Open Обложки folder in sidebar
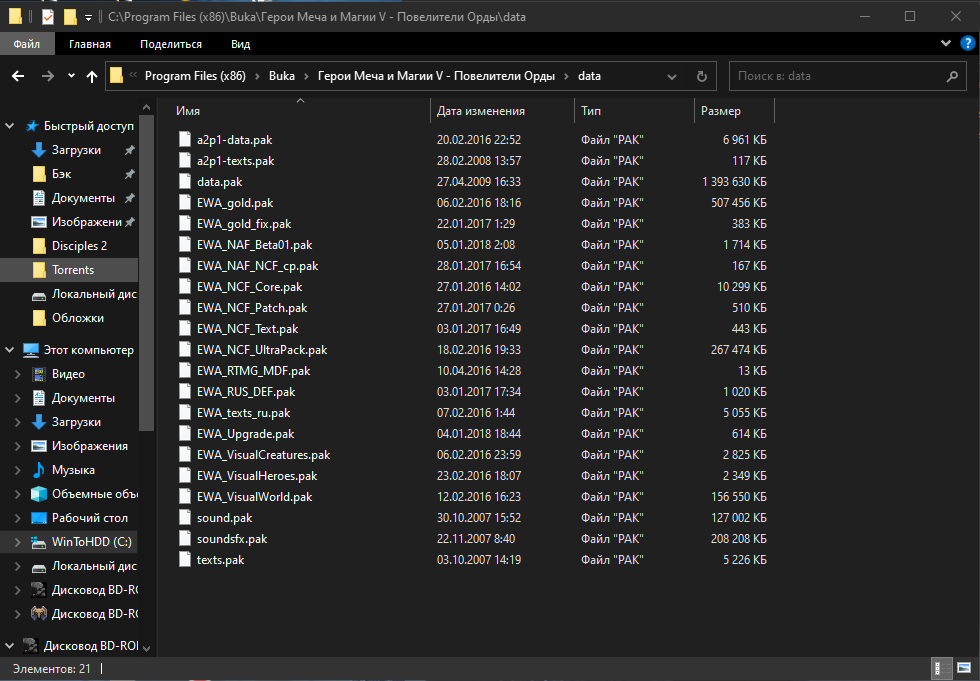The width and height of the screenshot is (980, 681). [x=78, y=318]
